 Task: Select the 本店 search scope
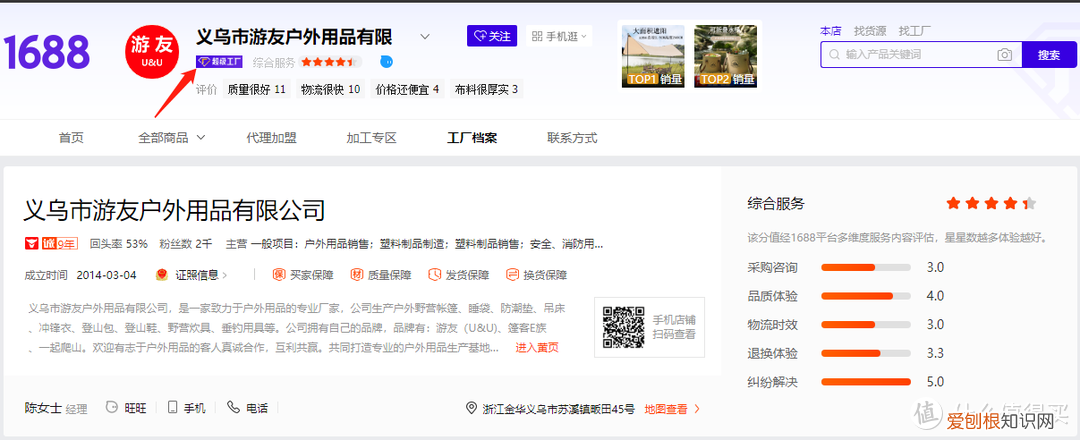831,31
